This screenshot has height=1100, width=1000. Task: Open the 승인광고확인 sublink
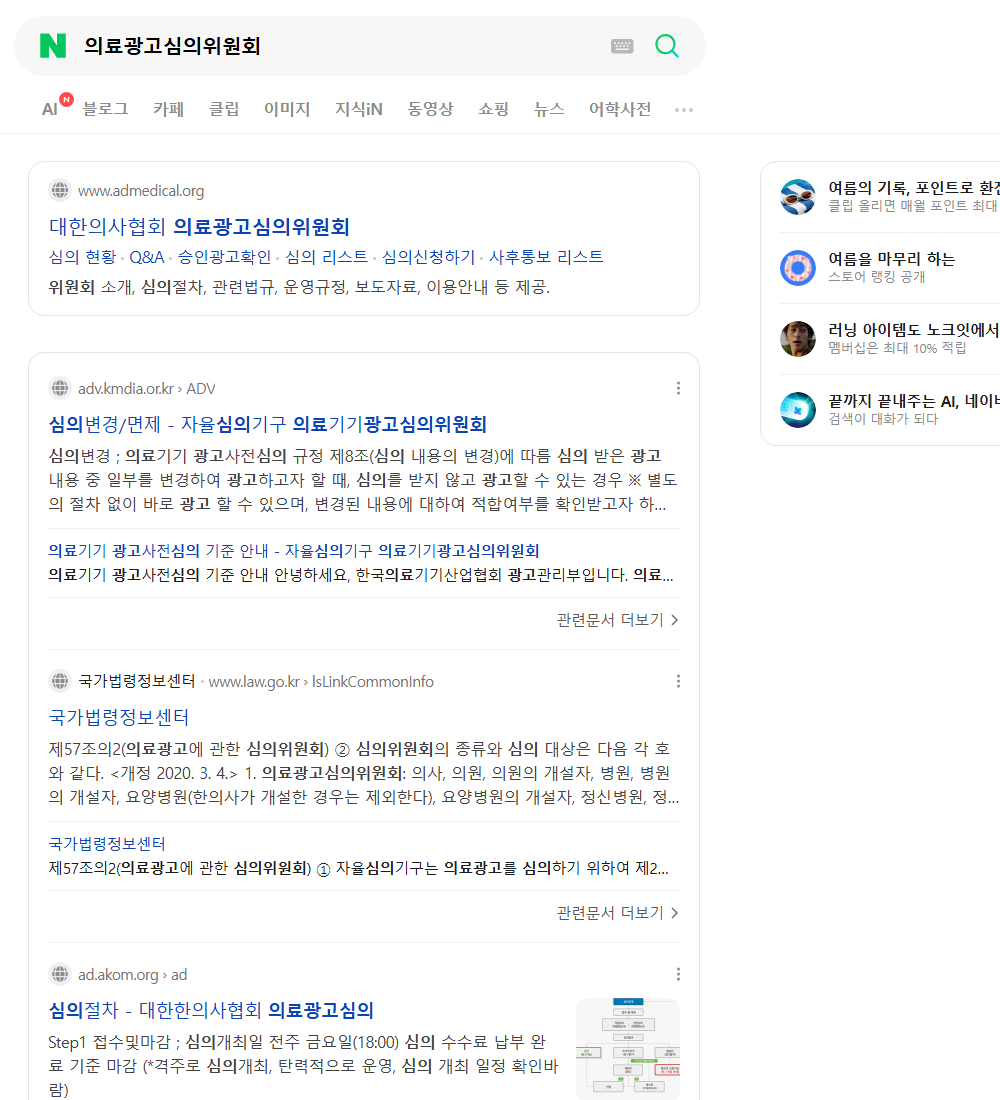click(x=224, y=257)
